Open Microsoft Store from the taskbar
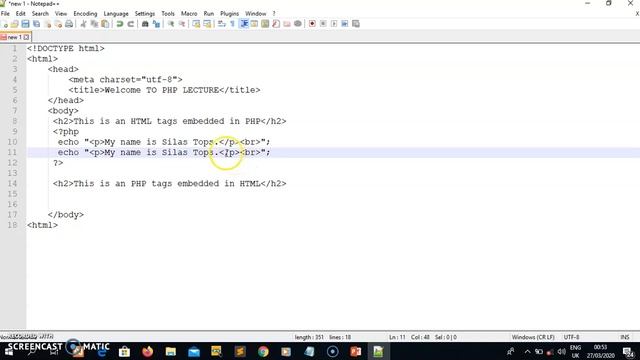Screen dimensions: 640x360 124,351
